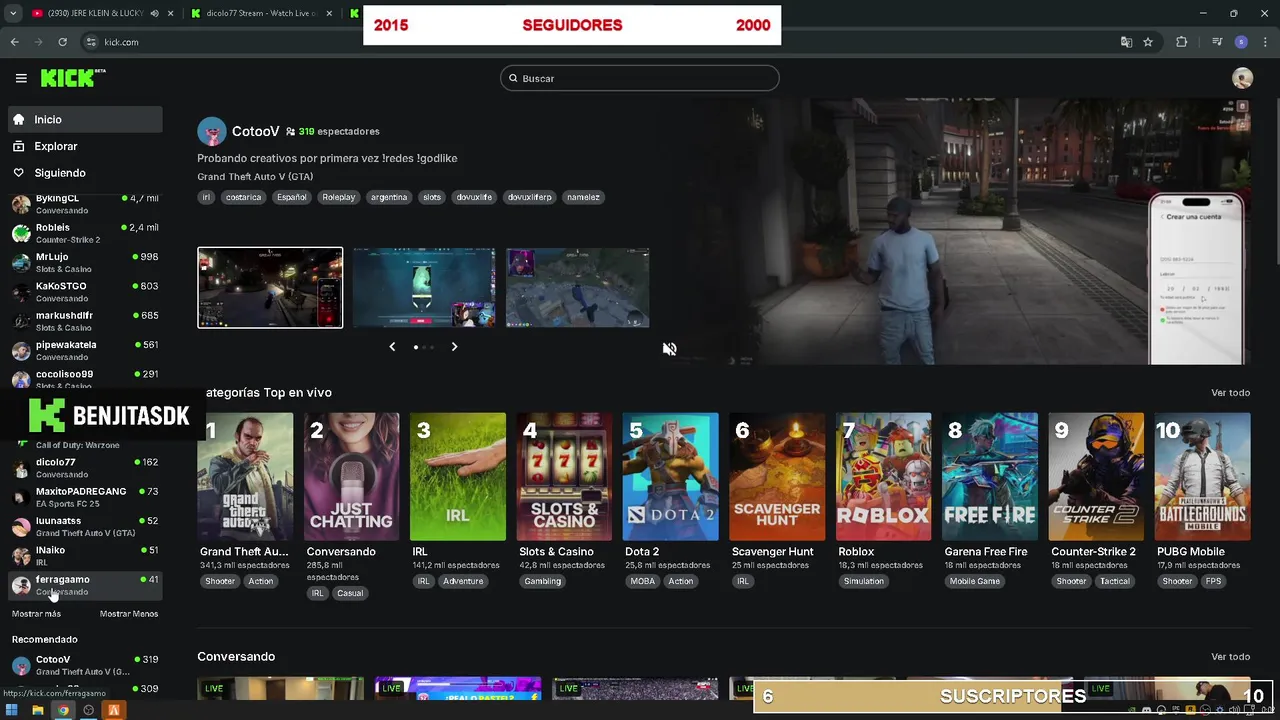
Task: Open Robleis channel in sidebar
Action: point(85,233)
